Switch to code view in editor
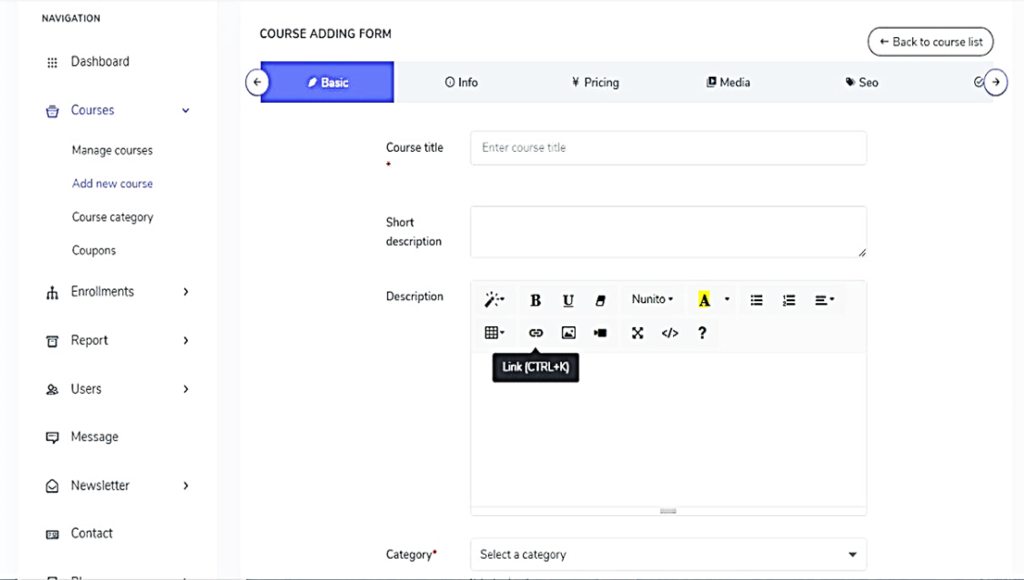Image resolution: width=1024 pixels, height=580 pixels. pos(669,333)
